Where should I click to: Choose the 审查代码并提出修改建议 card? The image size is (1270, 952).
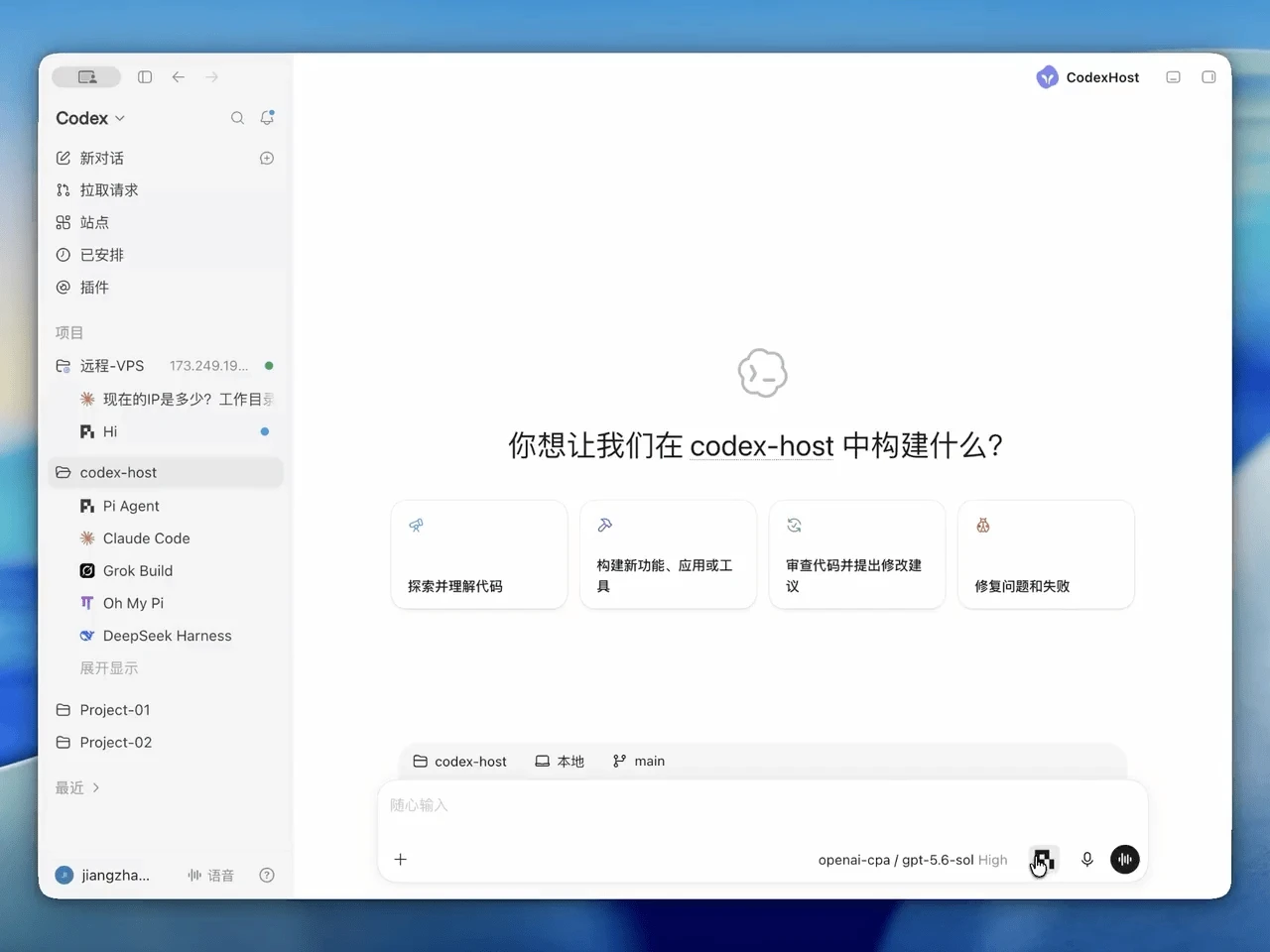857,554
